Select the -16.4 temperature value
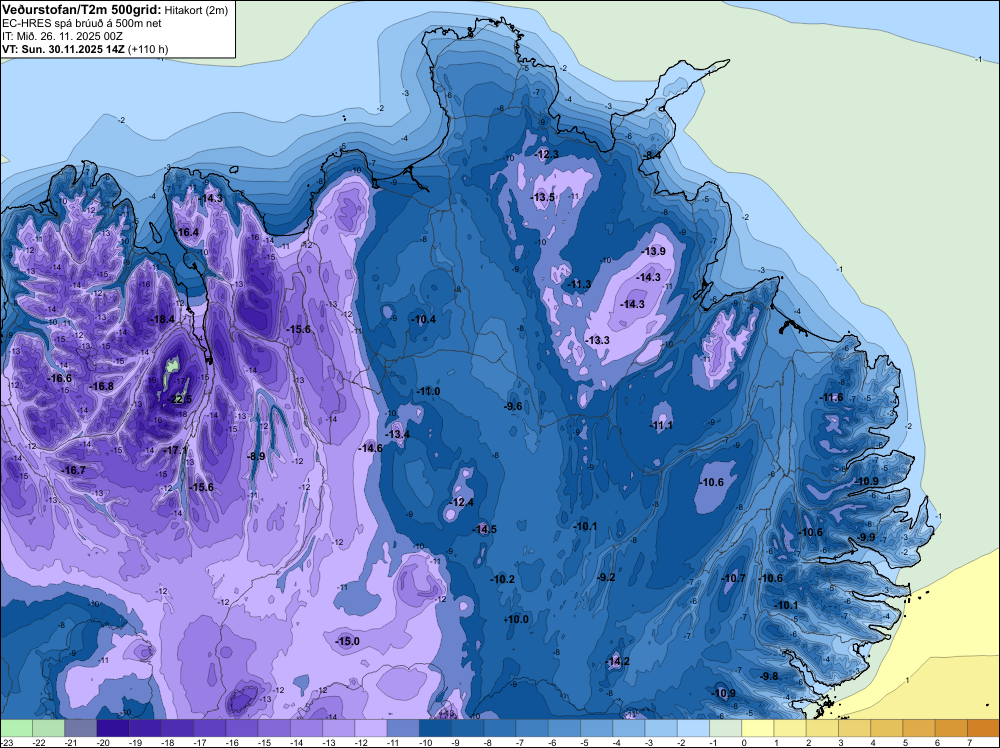 pos(187,232)
